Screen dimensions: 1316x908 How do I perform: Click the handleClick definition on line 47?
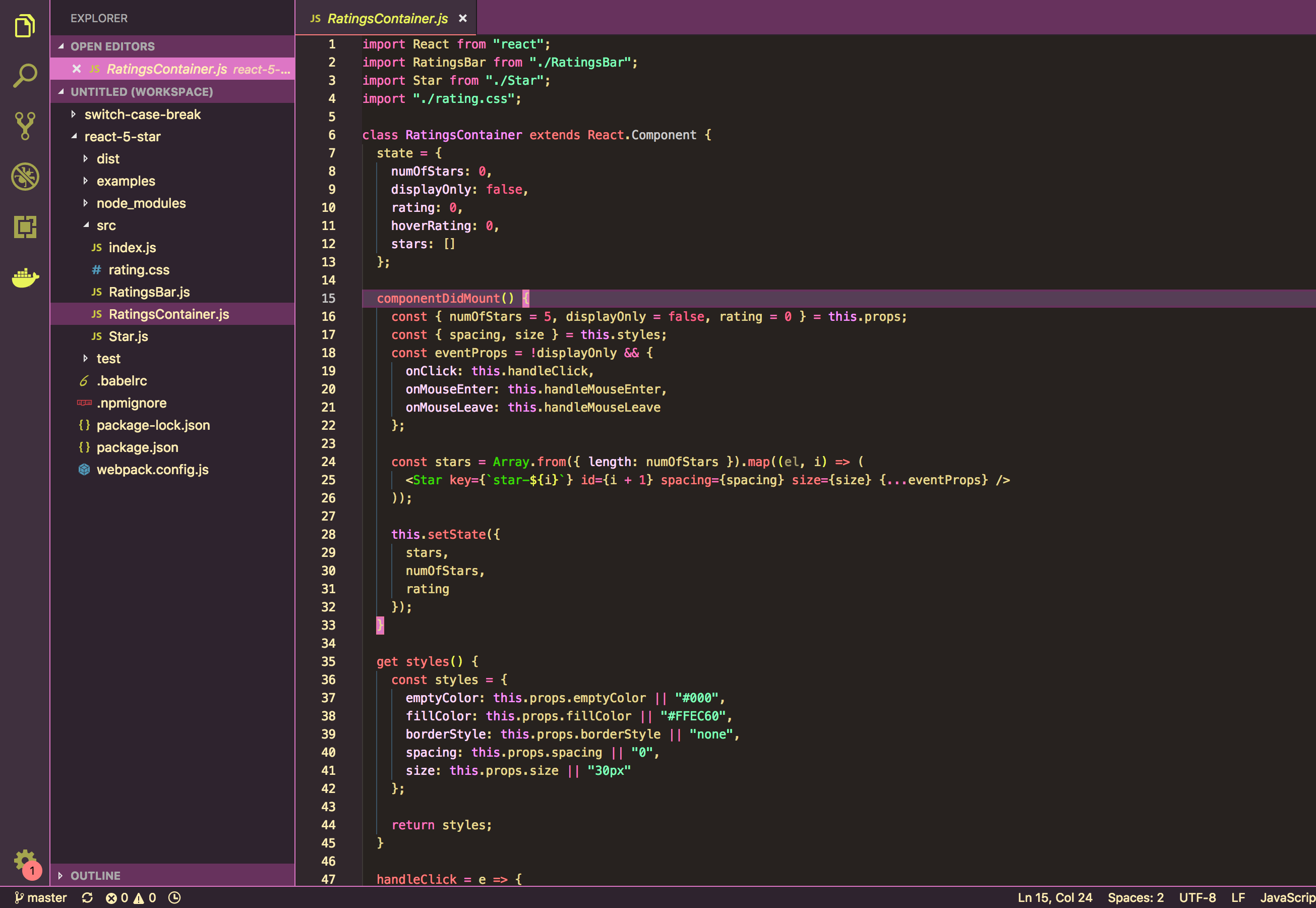(x=416, y=879)
